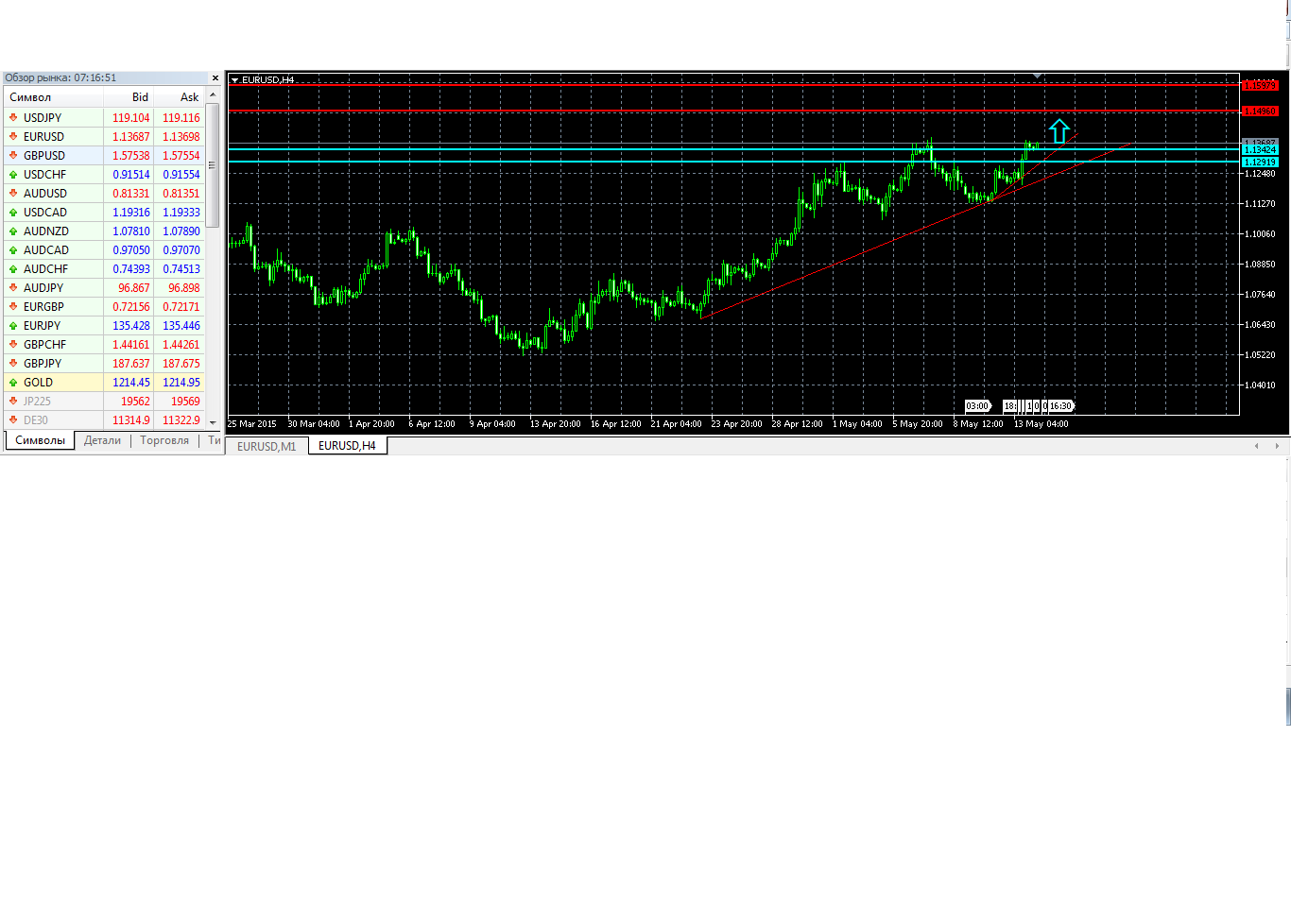
Task: Click the 1.12480 price scale label
Action: (1260, 174)
